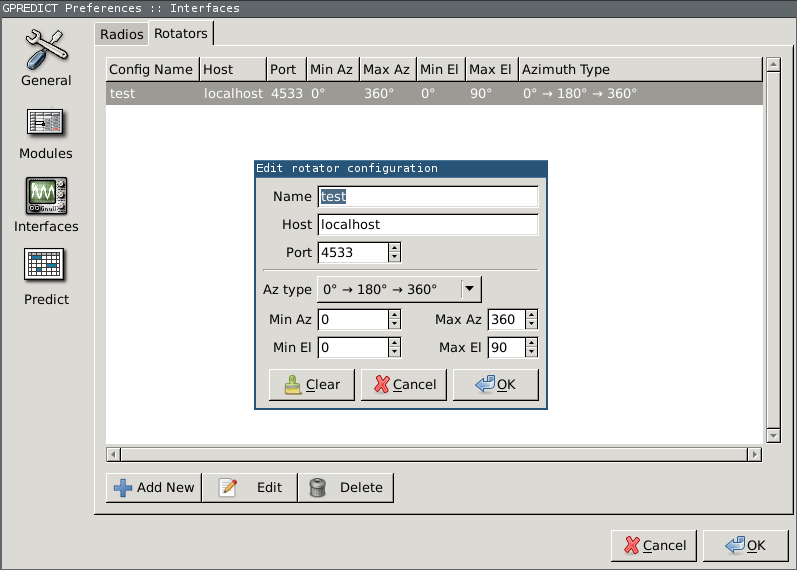Click Cancel in rotator edit dialog
Viewport: 797px width, 570px height.
[x=403, y=384]
